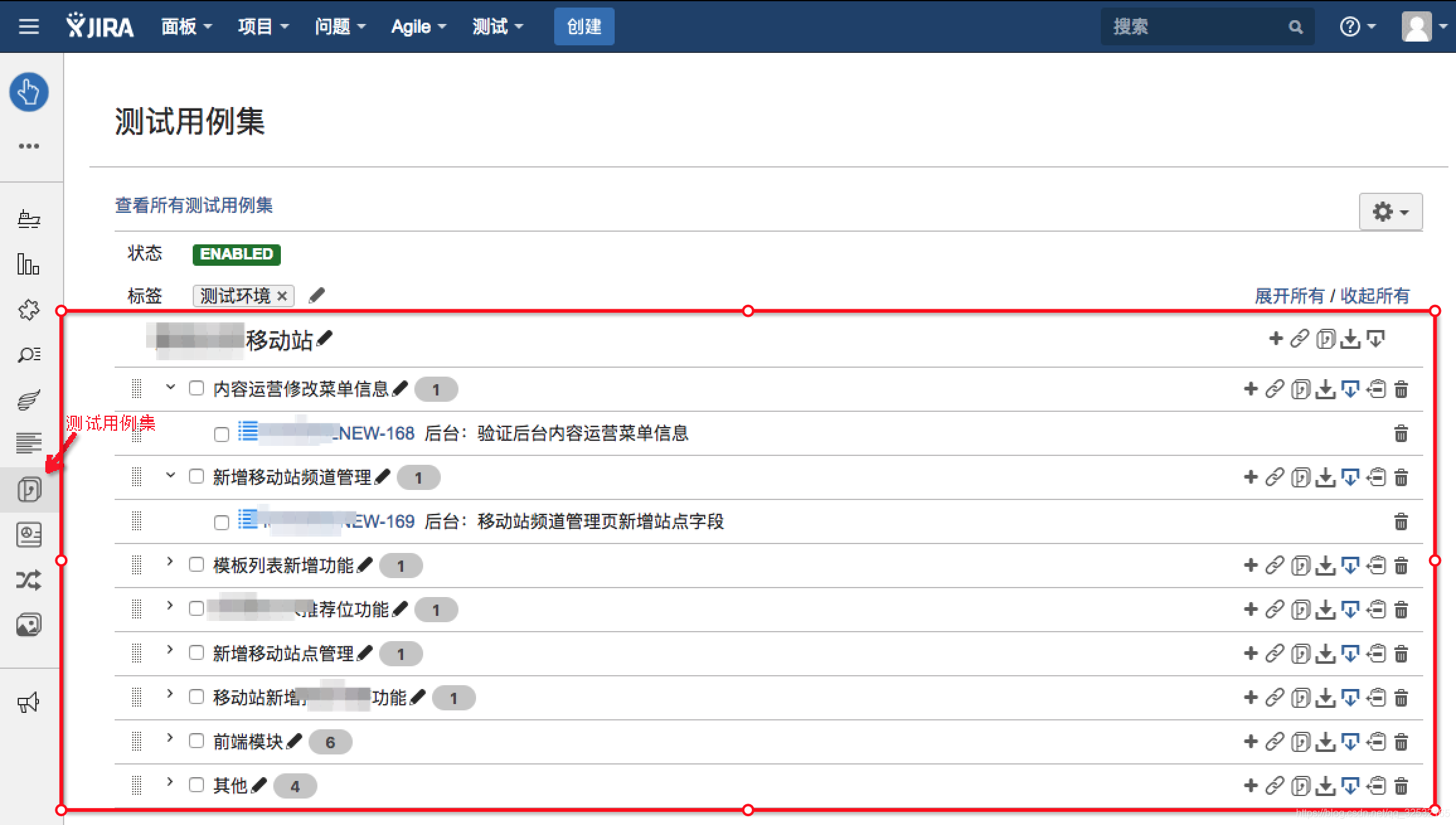Click the megaphone feedback icon in the sidebar

point(28,702)
